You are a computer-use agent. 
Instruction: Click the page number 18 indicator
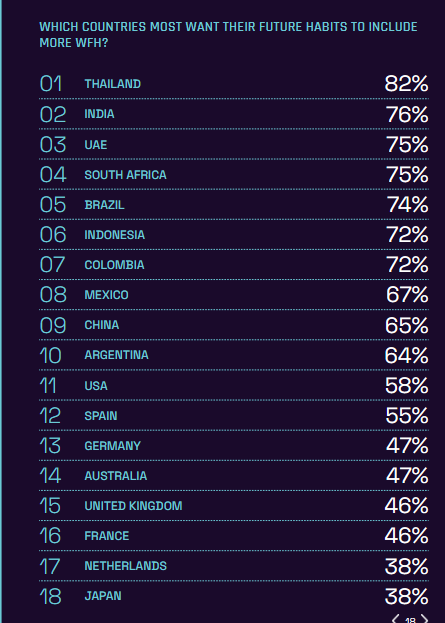(410, 620)
